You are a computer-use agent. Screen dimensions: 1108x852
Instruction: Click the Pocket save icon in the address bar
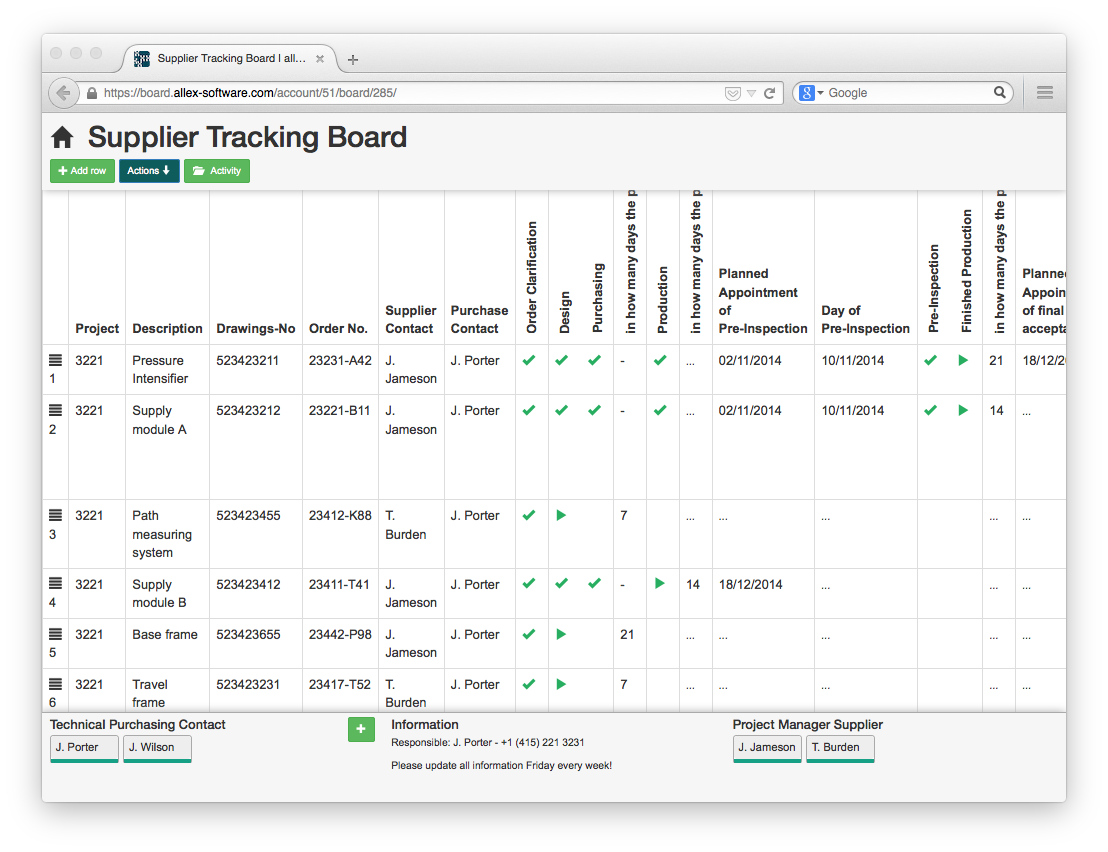(733, 93)
